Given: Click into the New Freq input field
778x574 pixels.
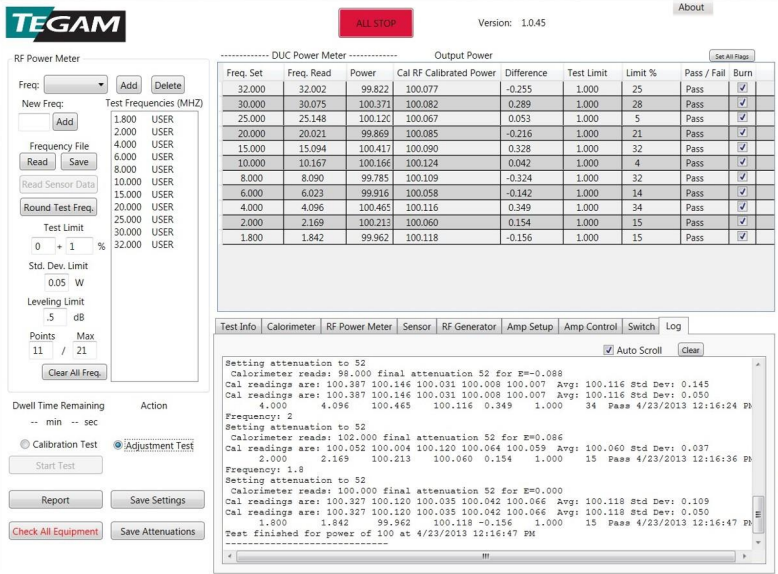Looking at the screenshot, I should coord(34,122).
